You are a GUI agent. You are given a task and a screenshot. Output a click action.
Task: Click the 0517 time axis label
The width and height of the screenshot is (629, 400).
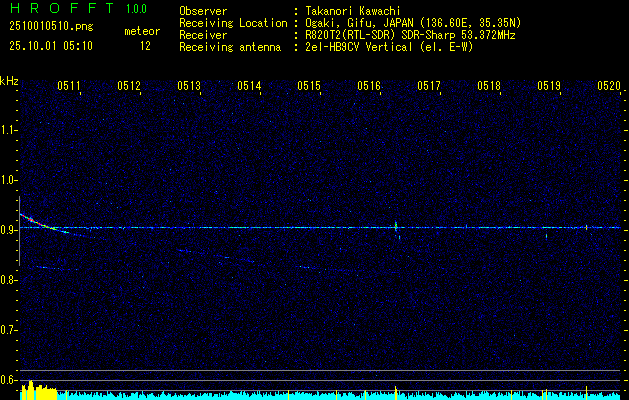(x=429, y=85)
